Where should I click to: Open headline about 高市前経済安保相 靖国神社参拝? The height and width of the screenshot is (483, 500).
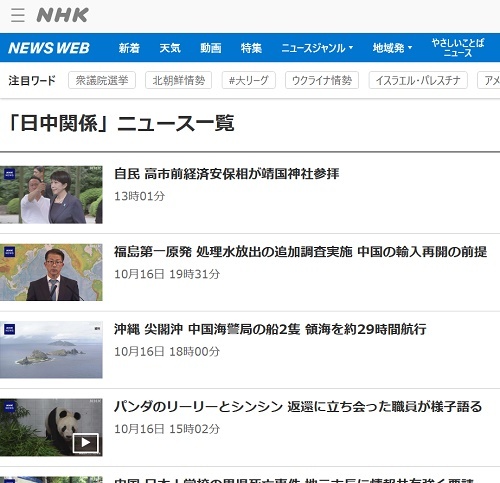click(227, 174)
